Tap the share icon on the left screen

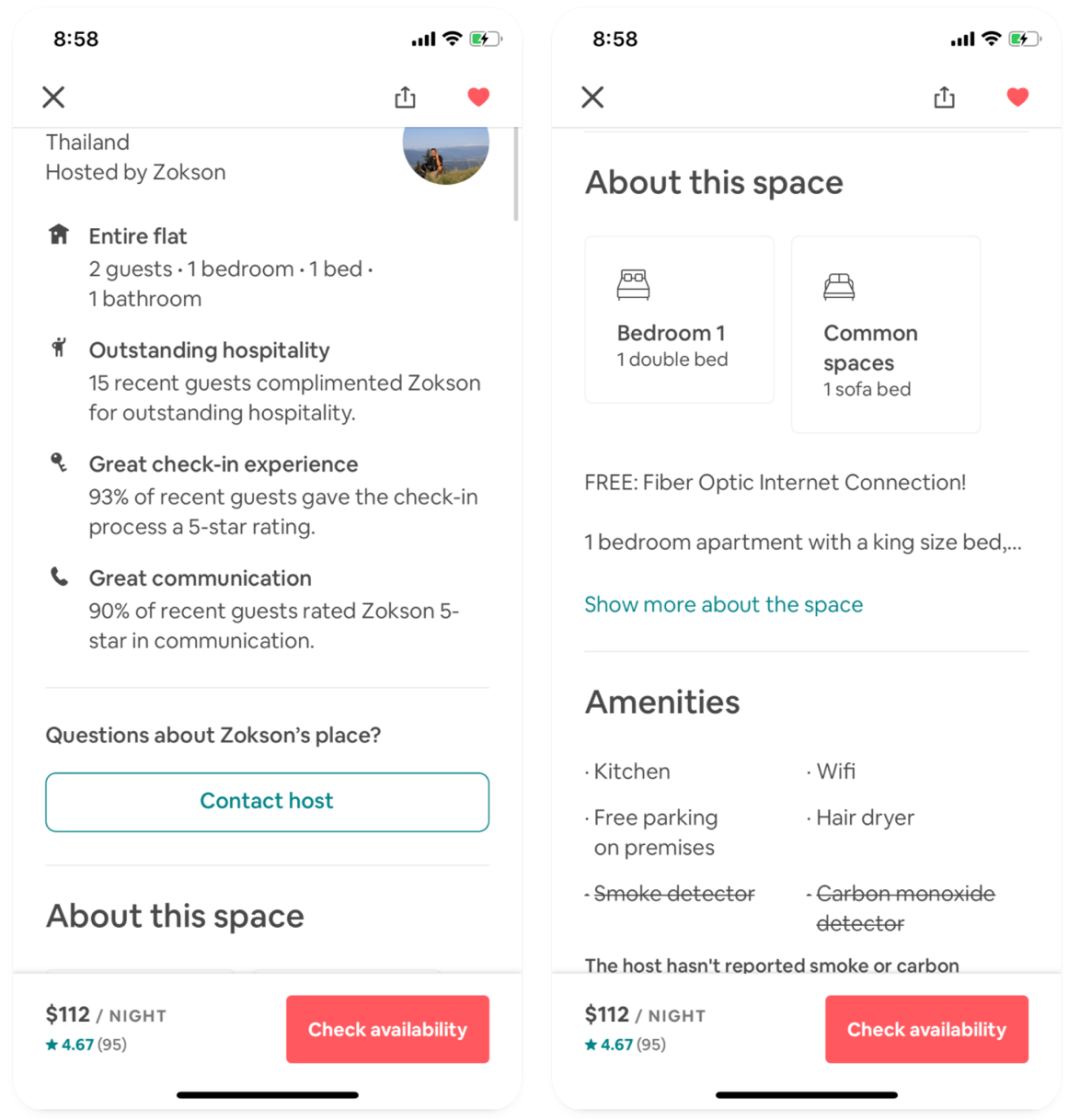tap(405, 97)
